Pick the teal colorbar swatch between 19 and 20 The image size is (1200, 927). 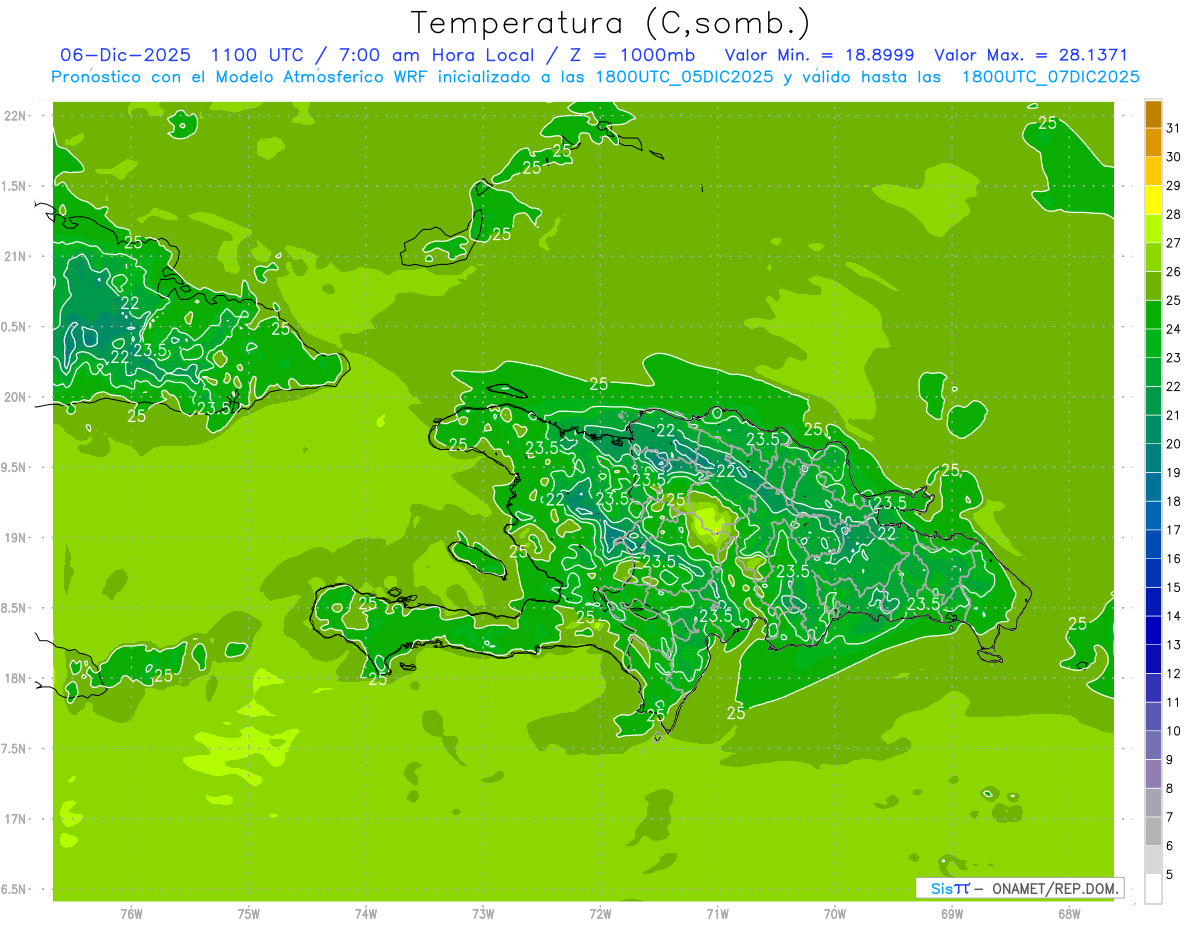pyautogui.click(x=1153, y=459)
